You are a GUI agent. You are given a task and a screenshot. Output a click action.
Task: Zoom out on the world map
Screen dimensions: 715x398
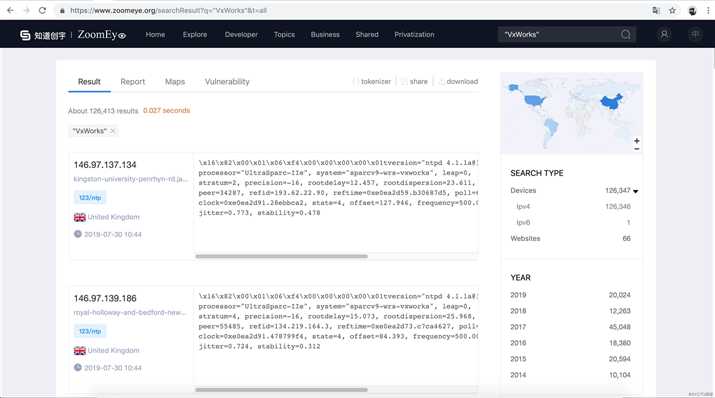click(637, 149)
